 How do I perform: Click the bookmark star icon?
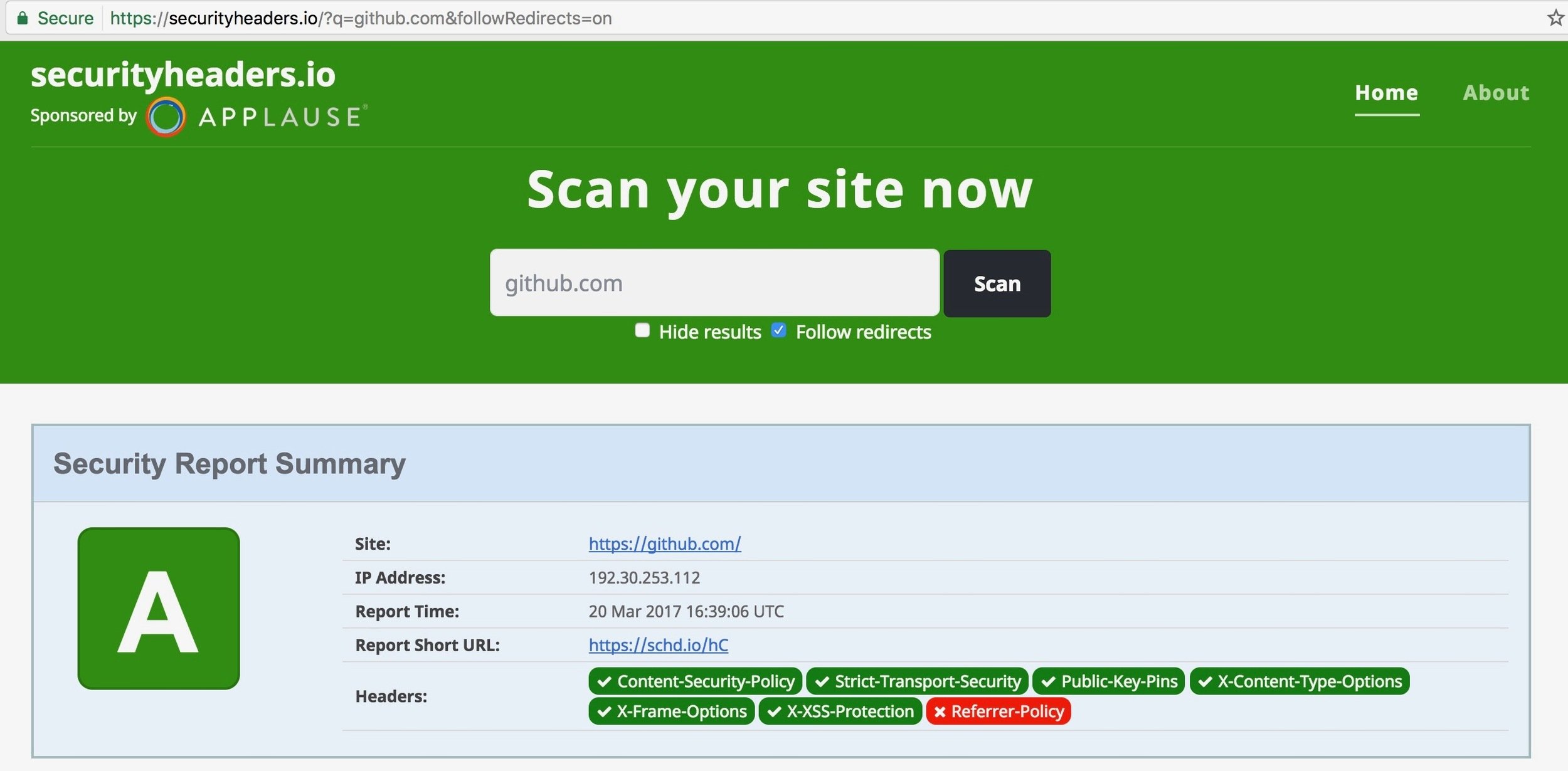click(1554, 18)
